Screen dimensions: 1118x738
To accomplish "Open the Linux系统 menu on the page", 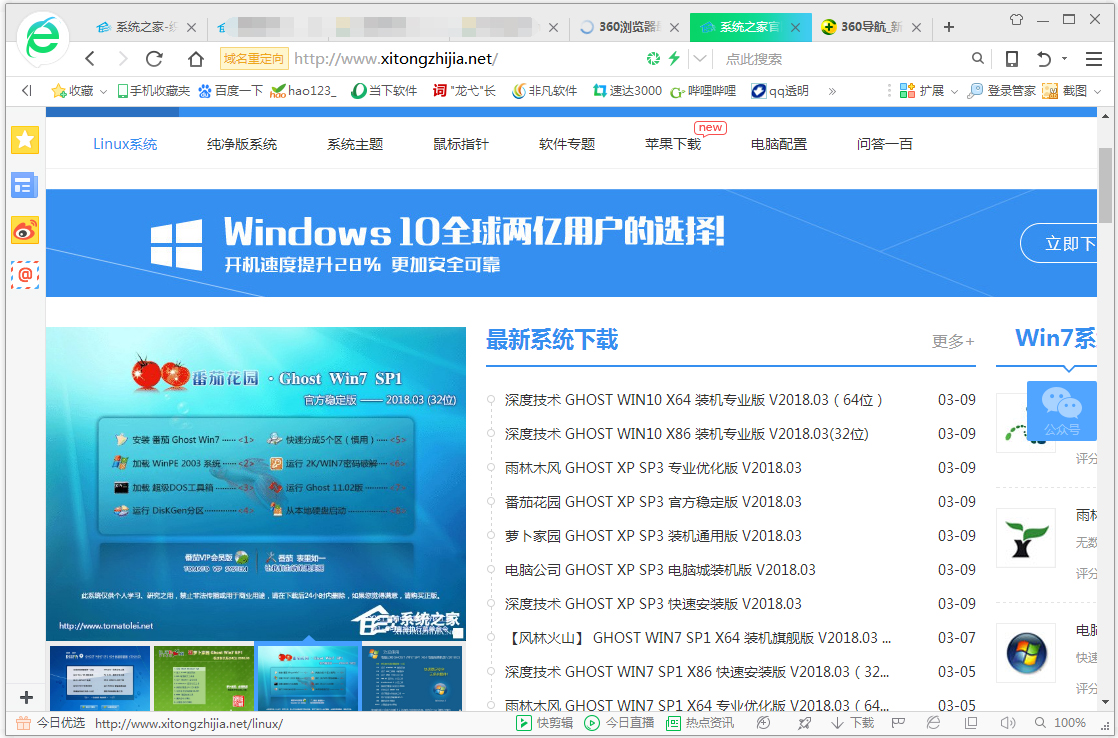I will click(x=124, y=143).
